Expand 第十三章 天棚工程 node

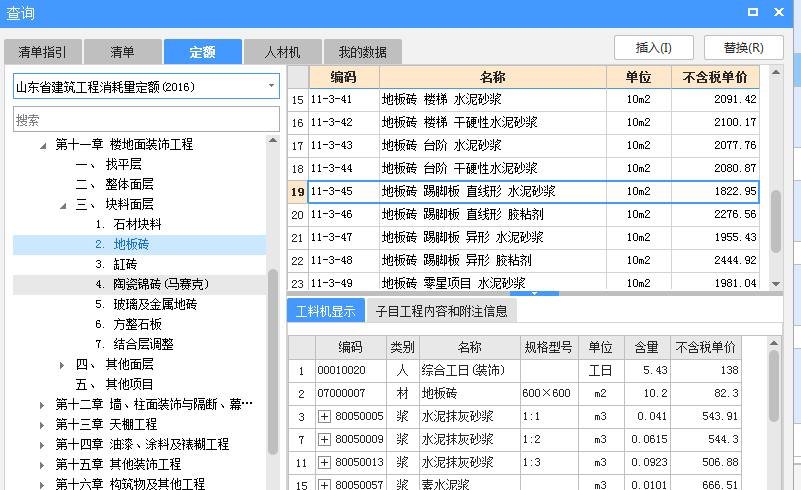pyautogui.click(x=42, y=425)
